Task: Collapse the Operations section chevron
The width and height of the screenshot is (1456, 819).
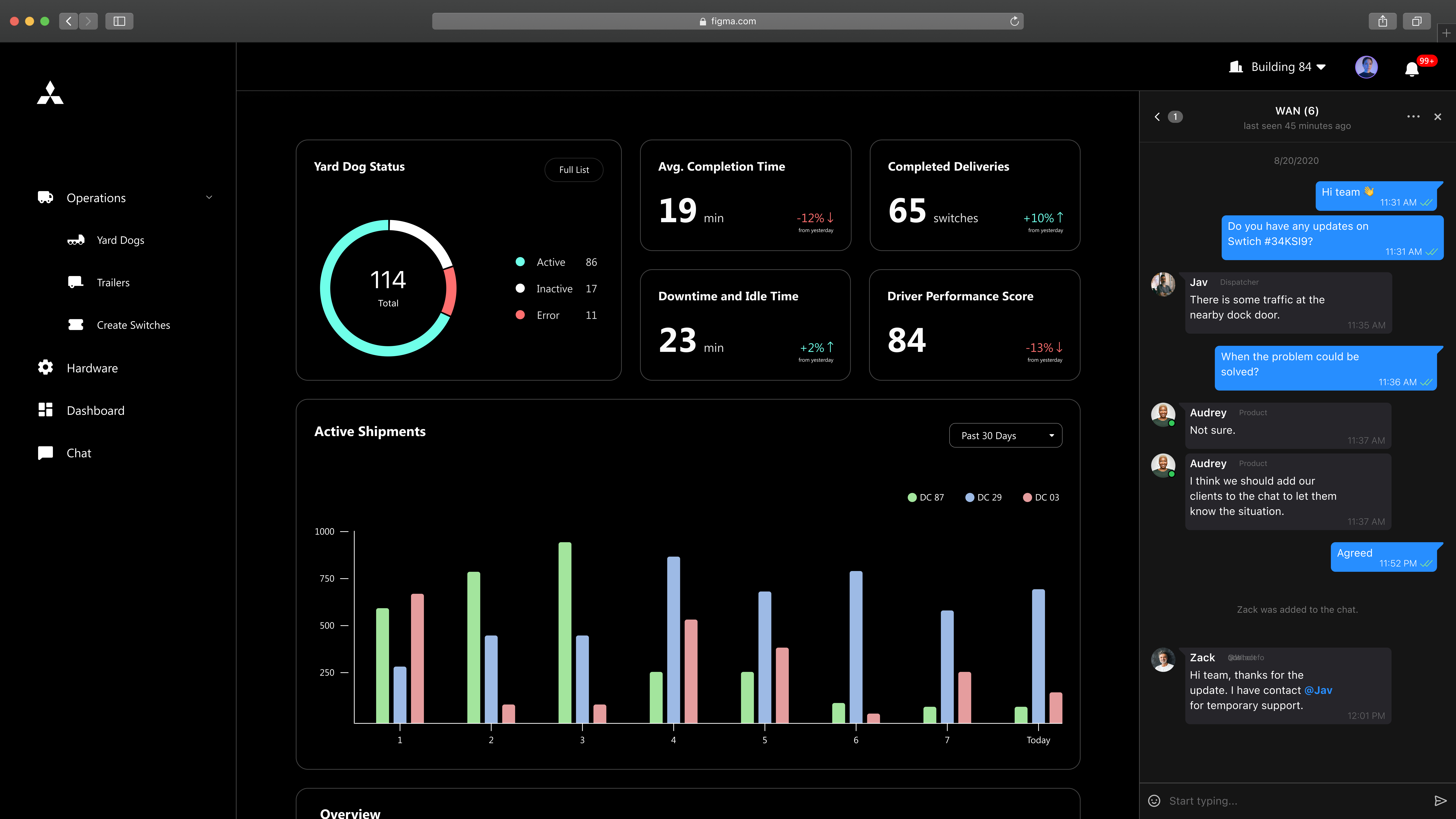Action: click(x=209, y=197)
